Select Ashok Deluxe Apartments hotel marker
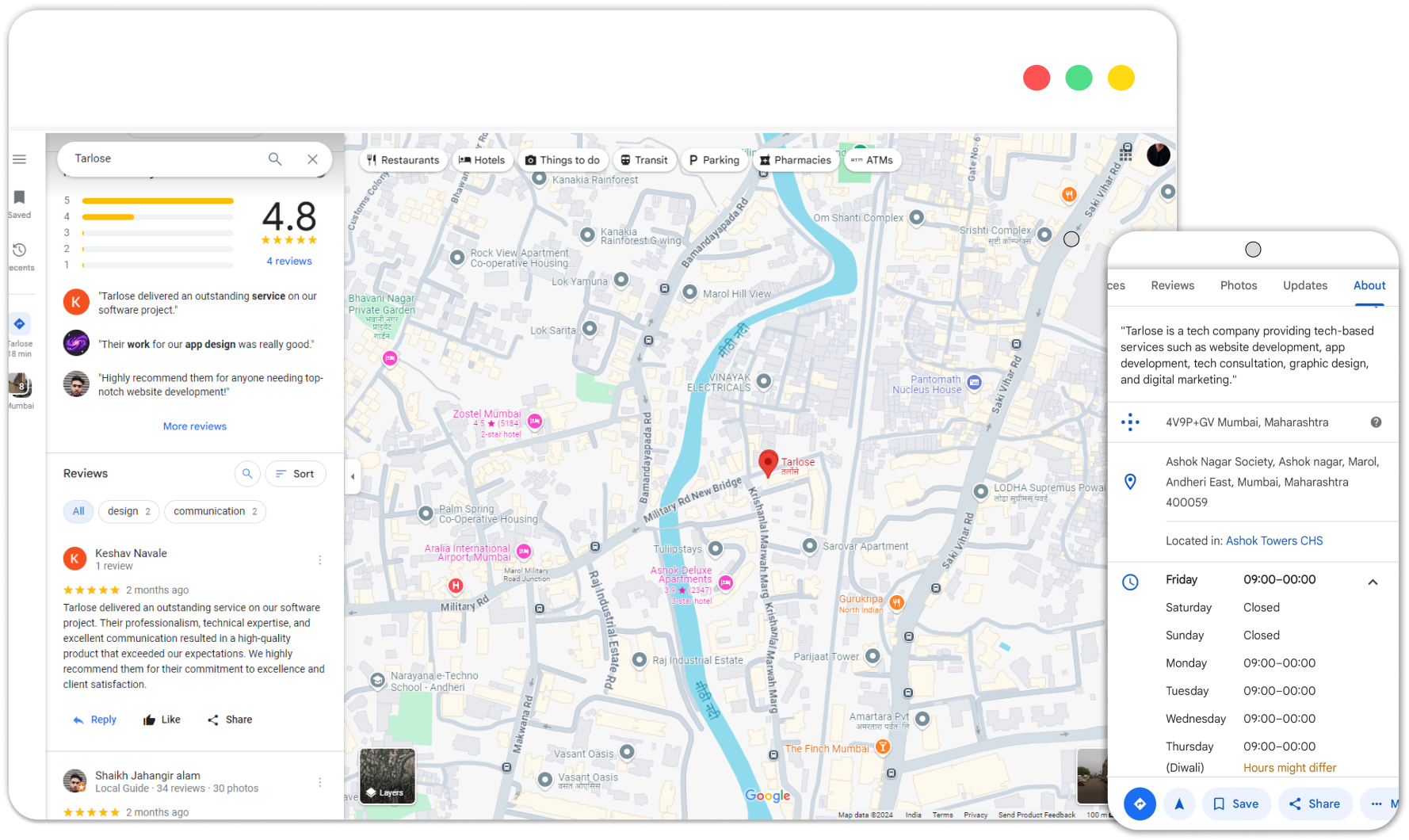1409x840 pixels. click(x=725, y=583)
